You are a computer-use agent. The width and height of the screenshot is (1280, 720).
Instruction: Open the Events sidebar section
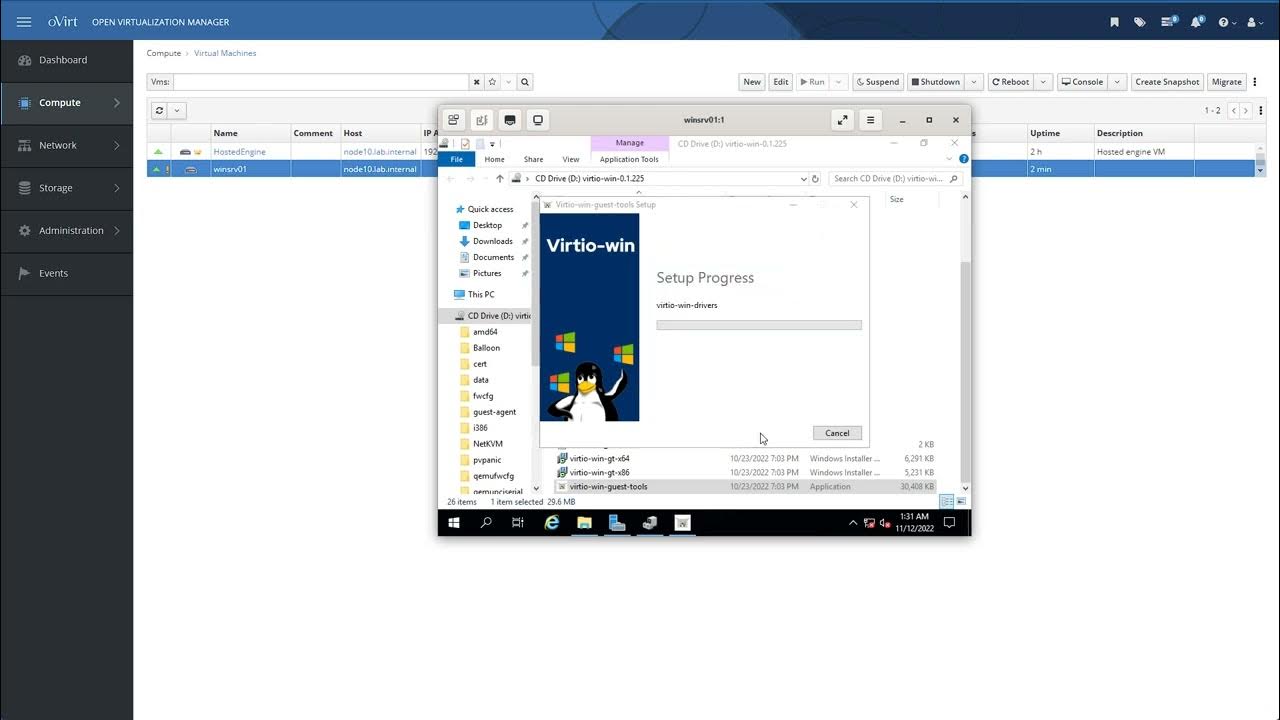click(x=66, y=273)
